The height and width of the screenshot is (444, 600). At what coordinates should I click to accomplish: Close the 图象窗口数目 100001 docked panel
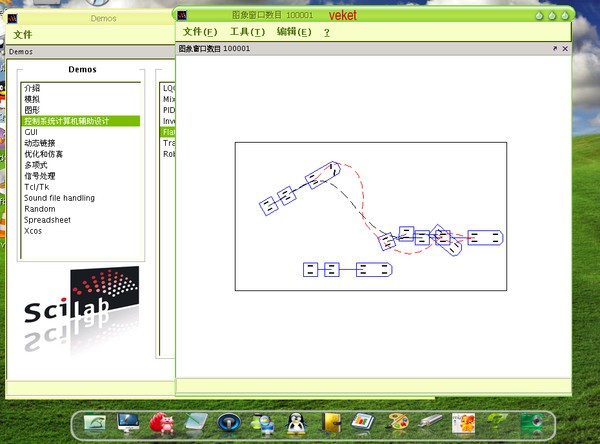[565, 49]
